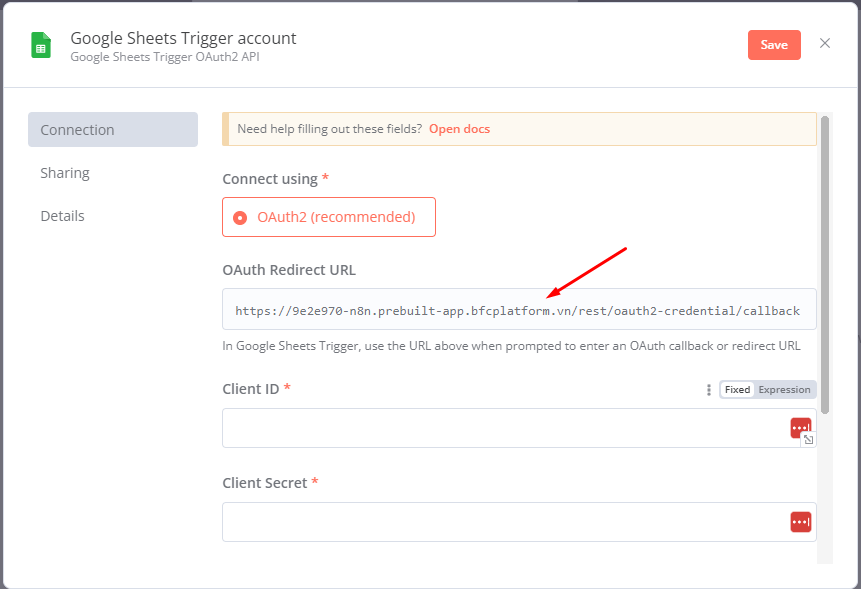
Task: Click the Google Sheets logo icon
Action: [x=41, y=45]
